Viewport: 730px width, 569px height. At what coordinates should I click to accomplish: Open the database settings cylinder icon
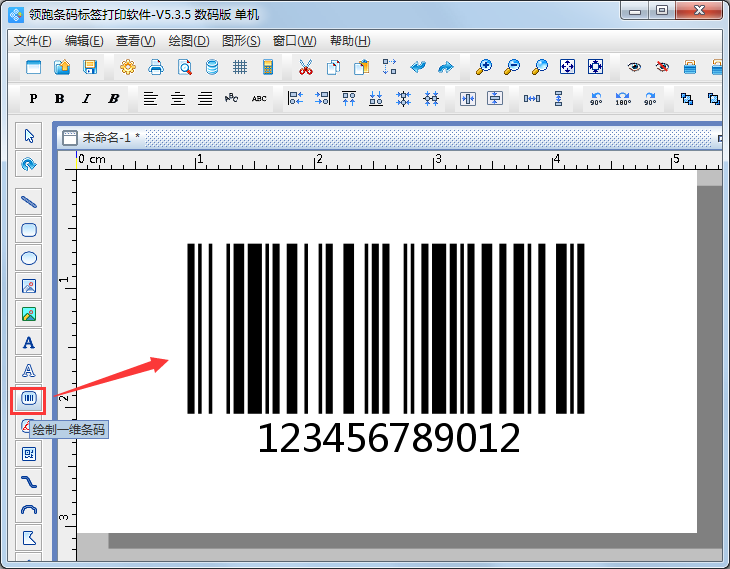(212, 67)
